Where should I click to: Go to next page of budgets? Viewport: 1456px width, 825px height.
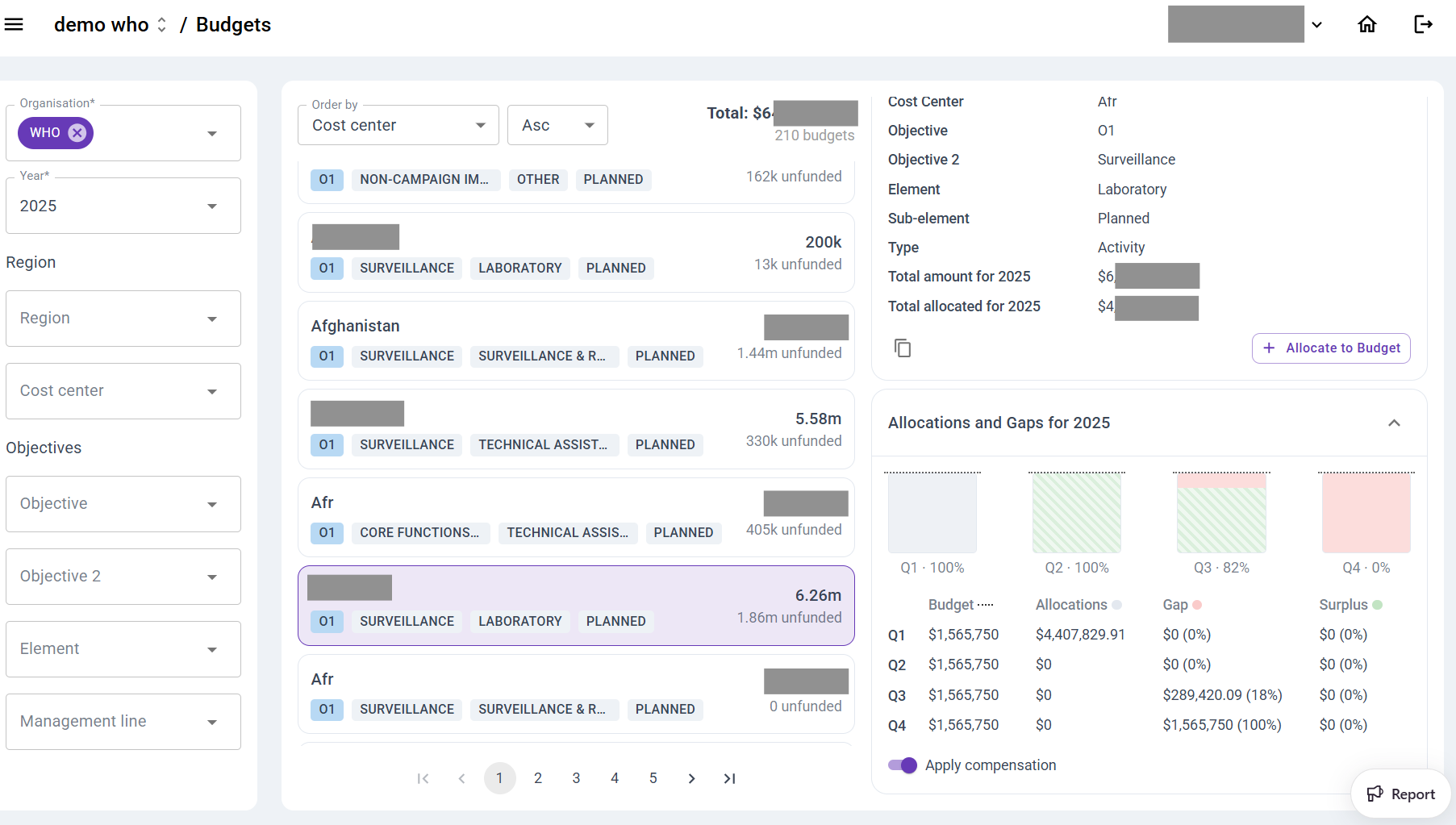pyautogui.click(x=691, y=778)
